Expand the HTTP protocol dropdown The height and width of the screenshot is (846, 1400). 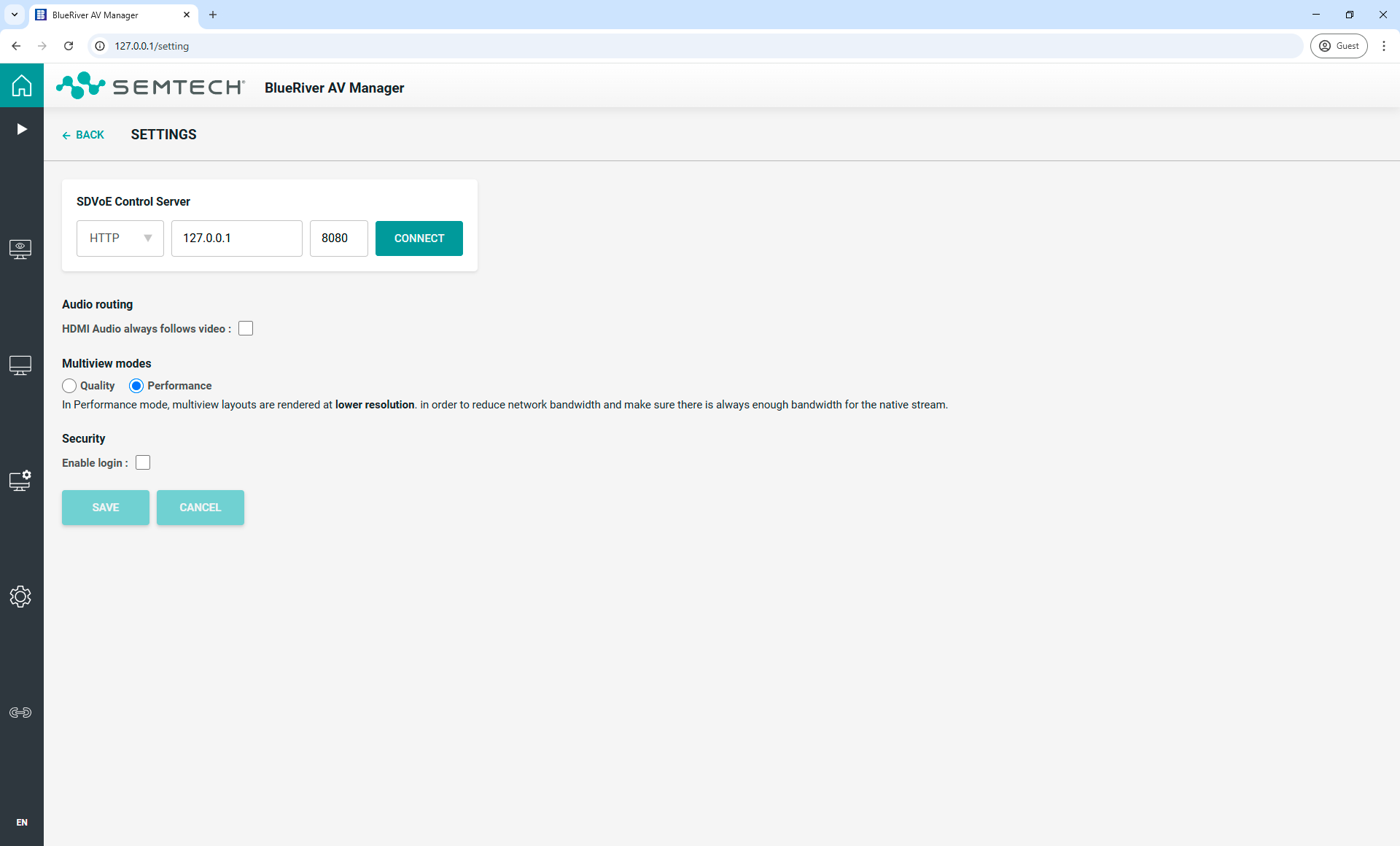(x=120, y=238)
